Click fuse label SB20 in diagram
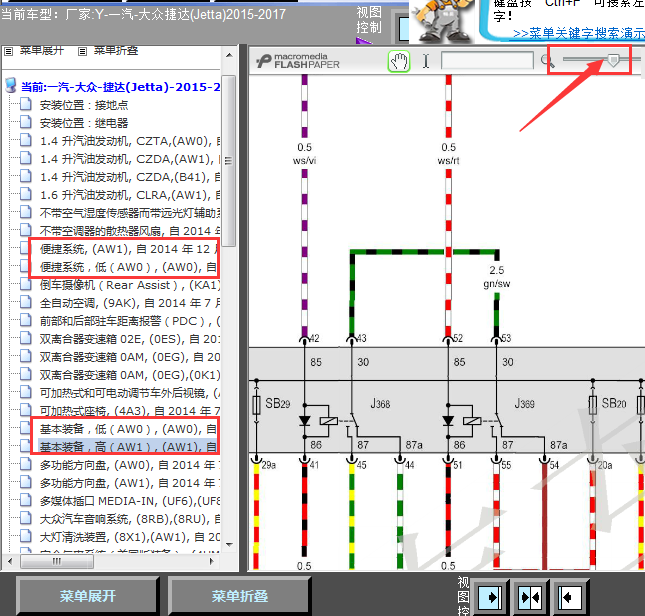The width and height of the screenshot is (645, 616). coord(614,403)
